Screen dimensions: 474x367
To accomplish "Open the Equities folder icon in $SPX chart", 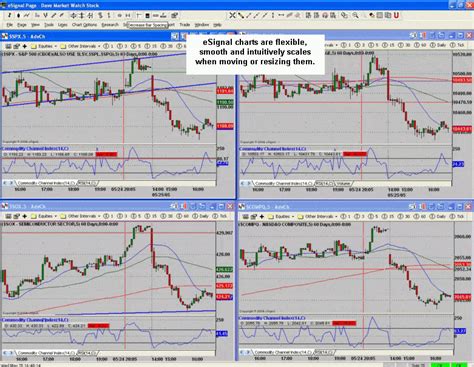I will pyautogui.click(x=35, y=46).
